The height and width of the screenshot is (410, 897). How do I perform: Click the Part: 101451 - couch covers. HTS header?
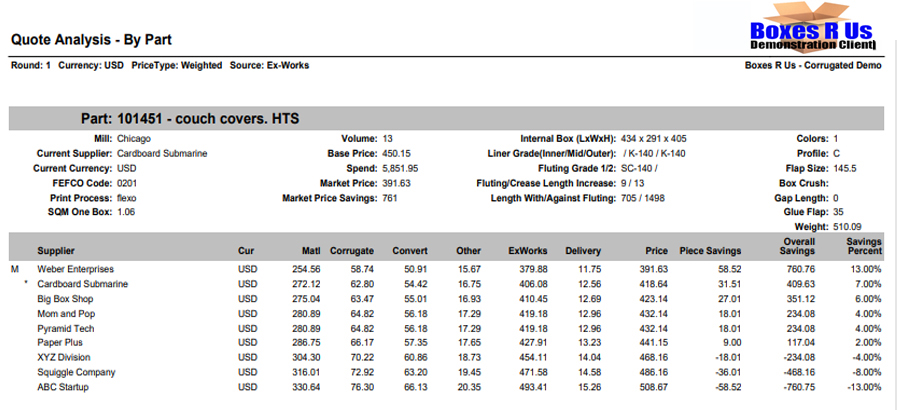tap(190, 119)
